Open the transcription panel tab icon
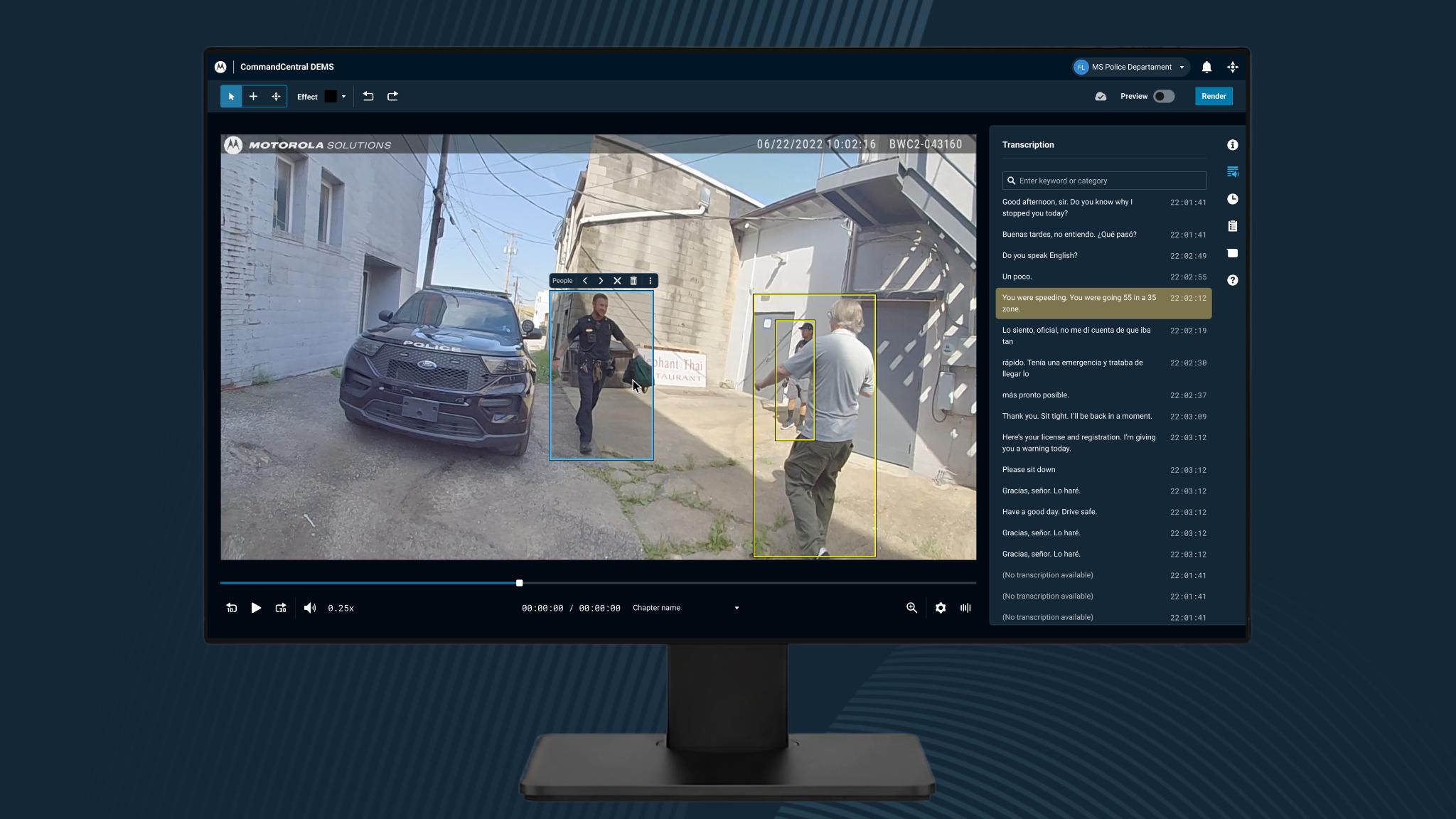The height and width of the screenshot is (819, 1456). pos(1232,172)
